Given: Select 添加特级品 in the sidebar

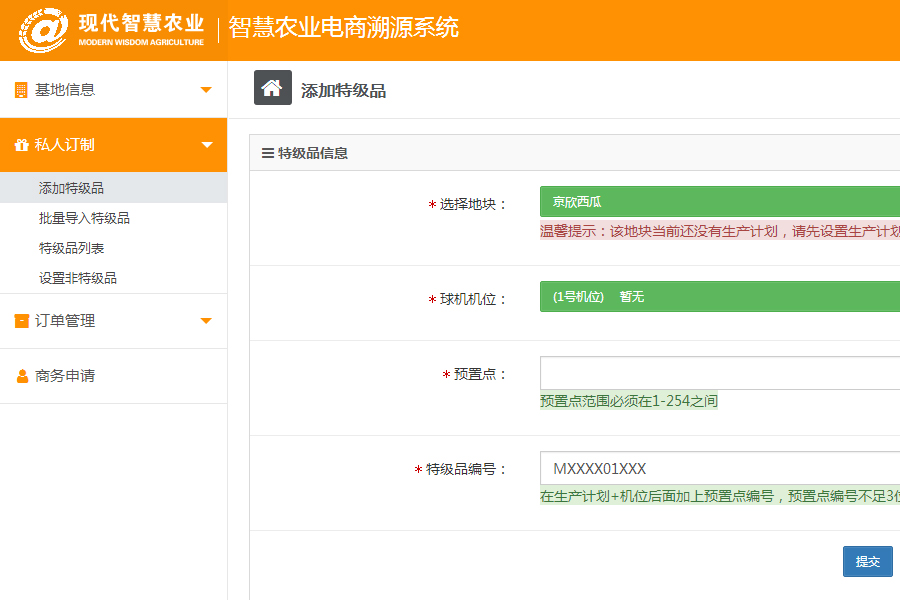Looking at the screenshot, I should point(71,188).
